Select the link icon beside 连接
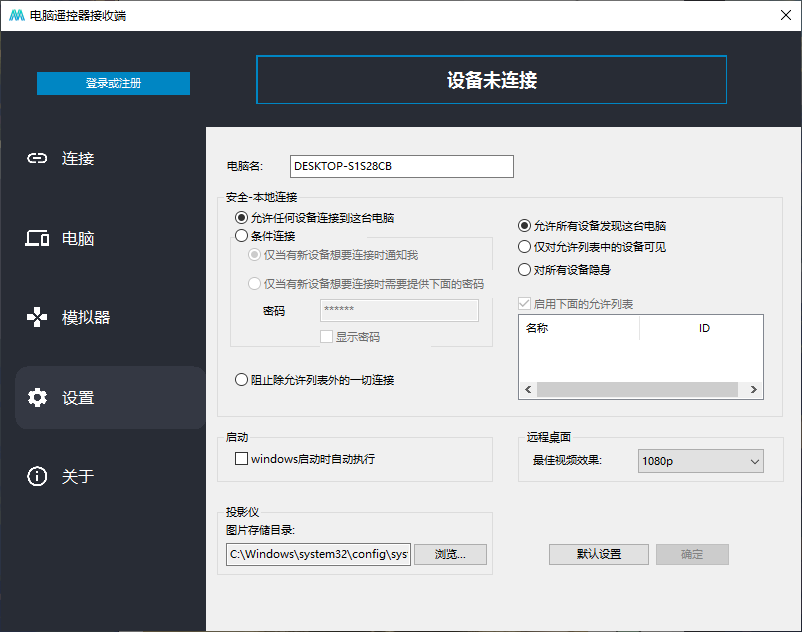Viewport: 802px width, 632px height. (37, 158)
